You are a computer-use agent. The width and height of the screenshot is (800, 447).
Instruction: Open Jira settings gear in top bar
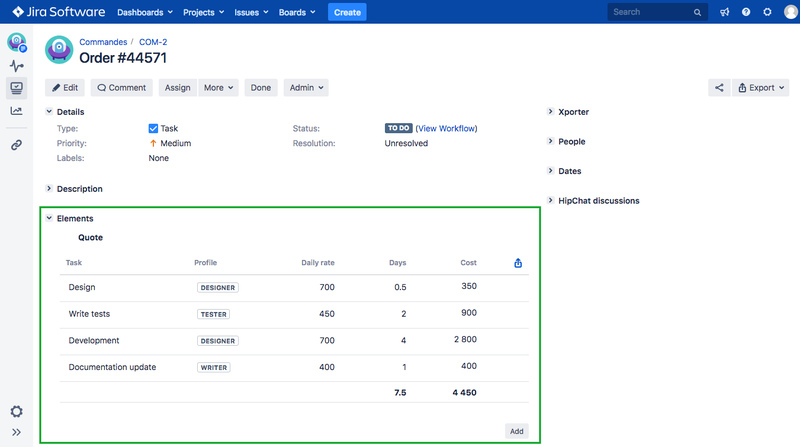pyautogui.click(x=767, y=12)
